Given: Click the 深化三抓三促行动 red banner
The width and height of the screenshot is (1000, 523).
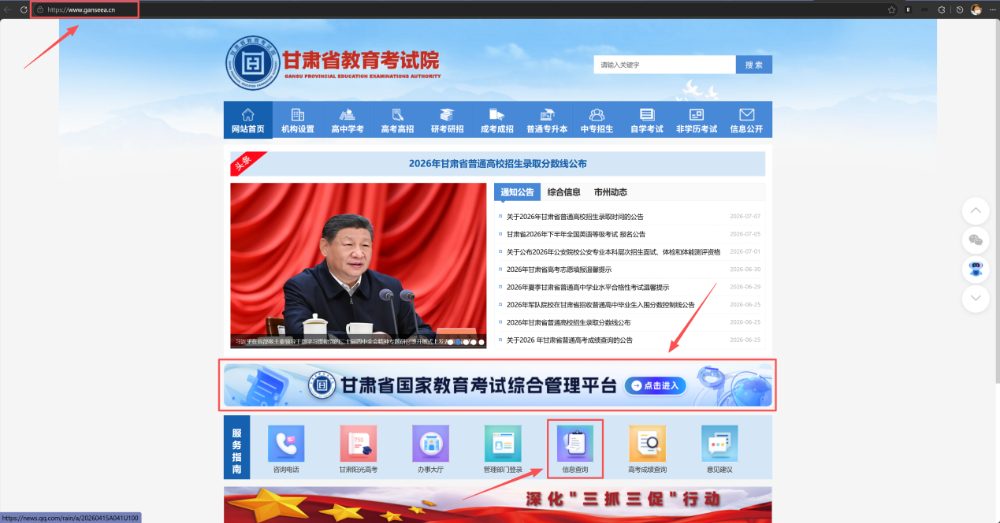Looking at the screenshot, I should tap(497, 505).
